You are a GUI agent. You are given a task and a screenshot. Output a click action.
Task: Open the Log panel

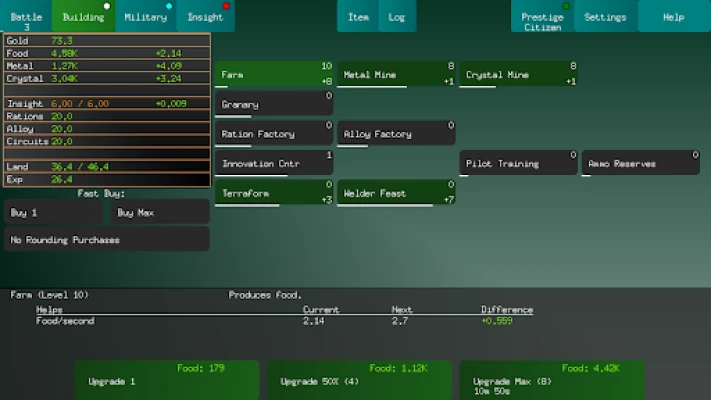[397, 17]
